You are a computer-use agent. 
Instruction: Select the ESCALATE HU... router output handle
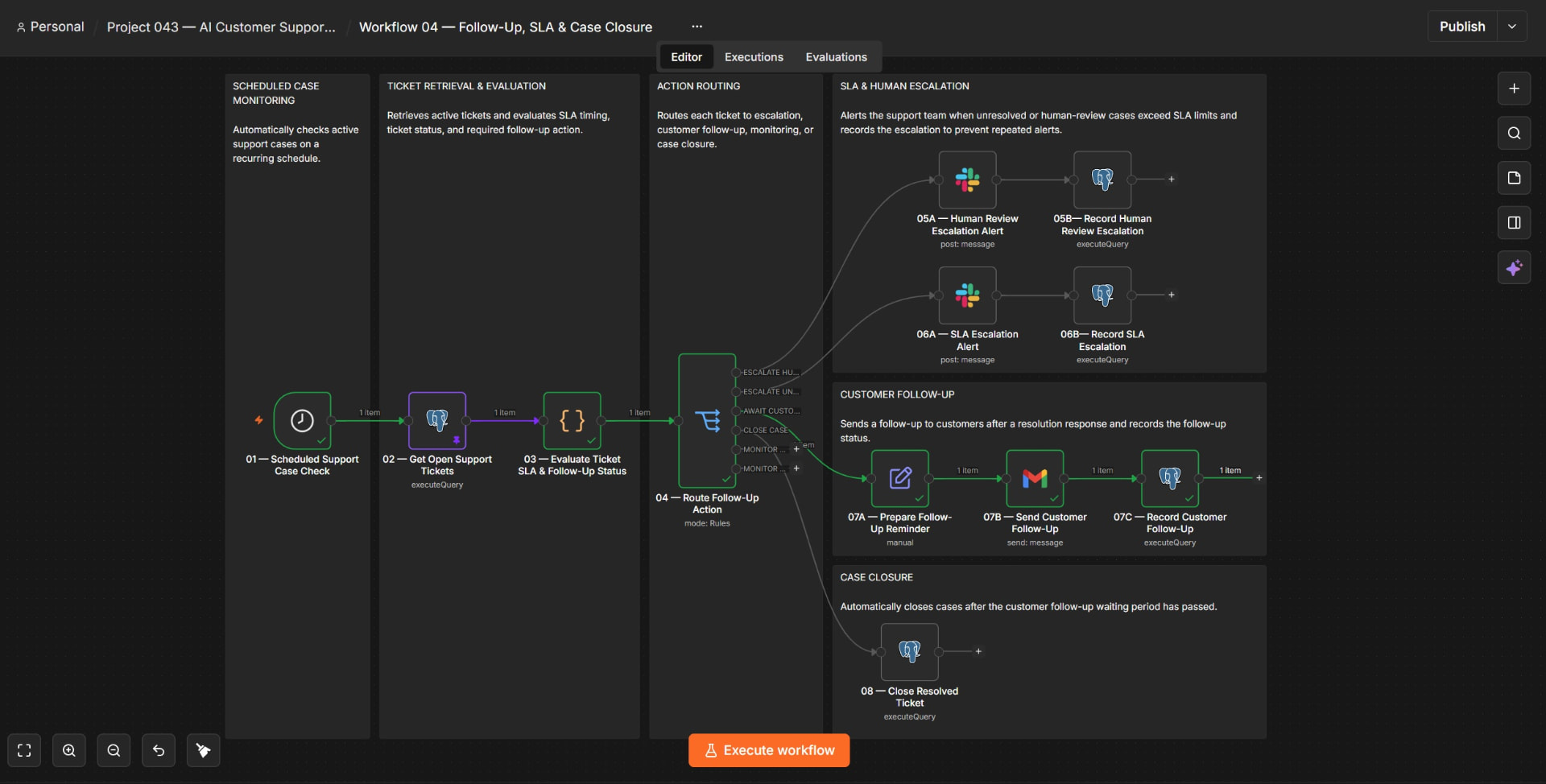[736, 373]
